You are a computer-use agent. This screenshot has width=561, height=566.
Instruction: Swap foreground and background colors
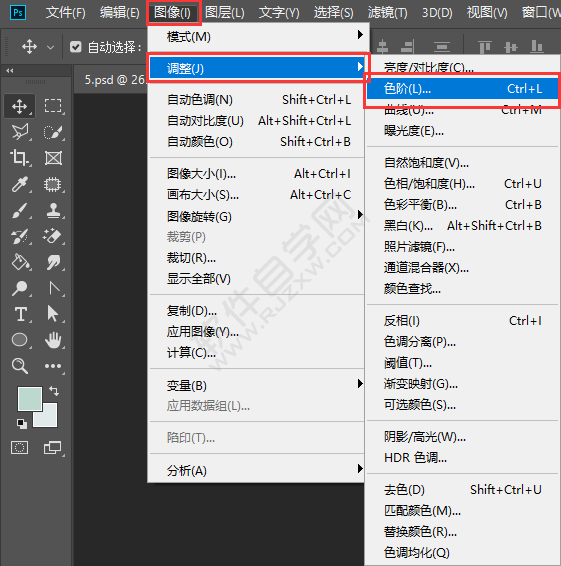coord(54,391)
